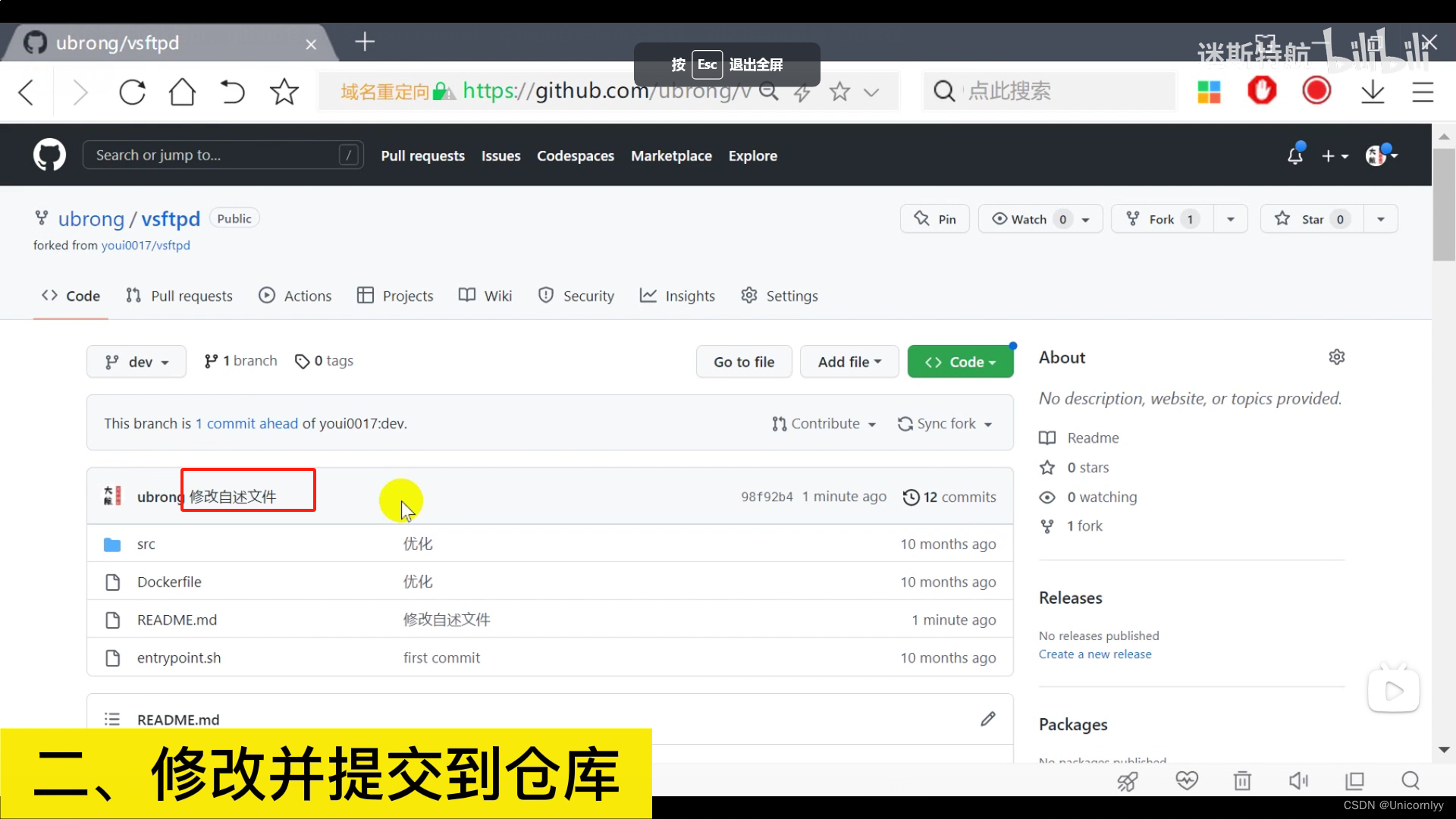Expand the Add file dropdown
1456x819 pixels.
click(849, 362)
